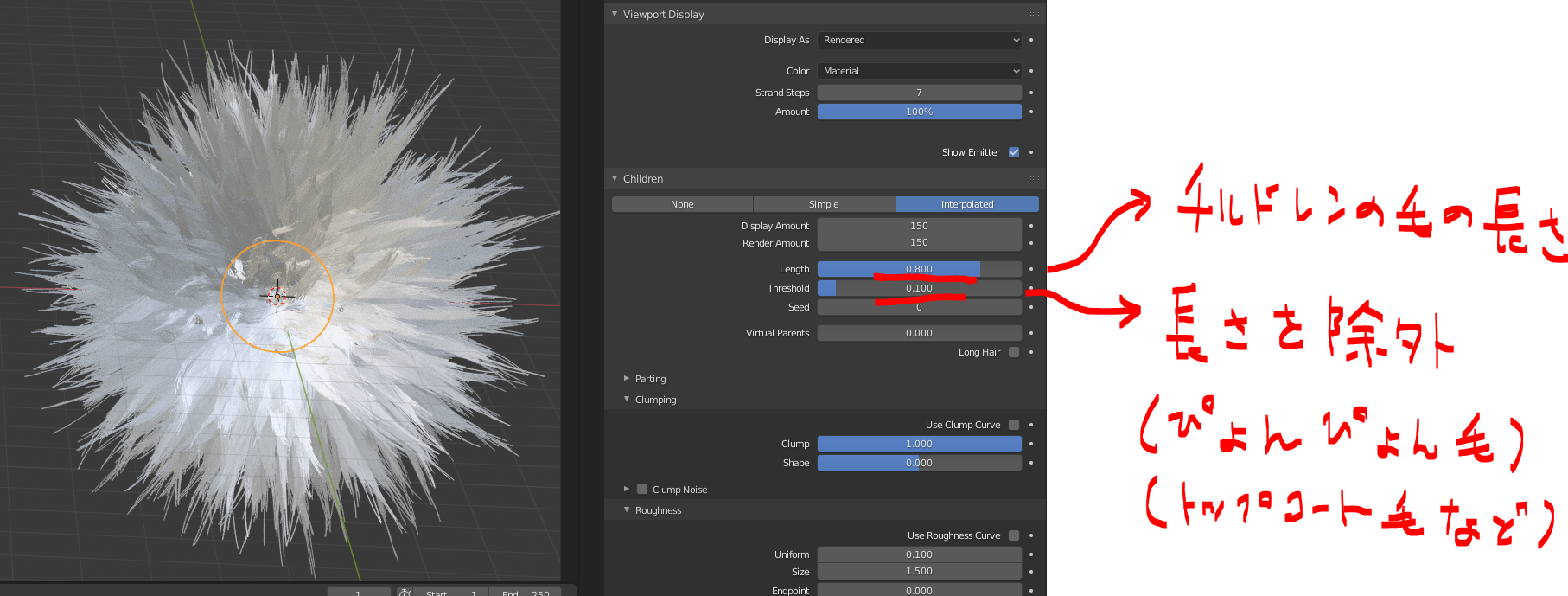Click the animate dot beside Amount

click(1030, 112)
